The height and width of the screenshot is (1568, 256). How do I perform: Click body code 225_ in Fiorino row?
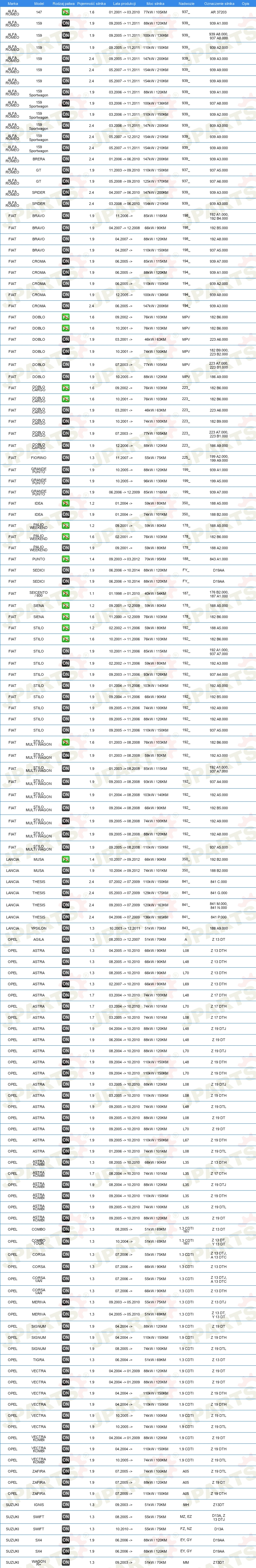(186, 458)
